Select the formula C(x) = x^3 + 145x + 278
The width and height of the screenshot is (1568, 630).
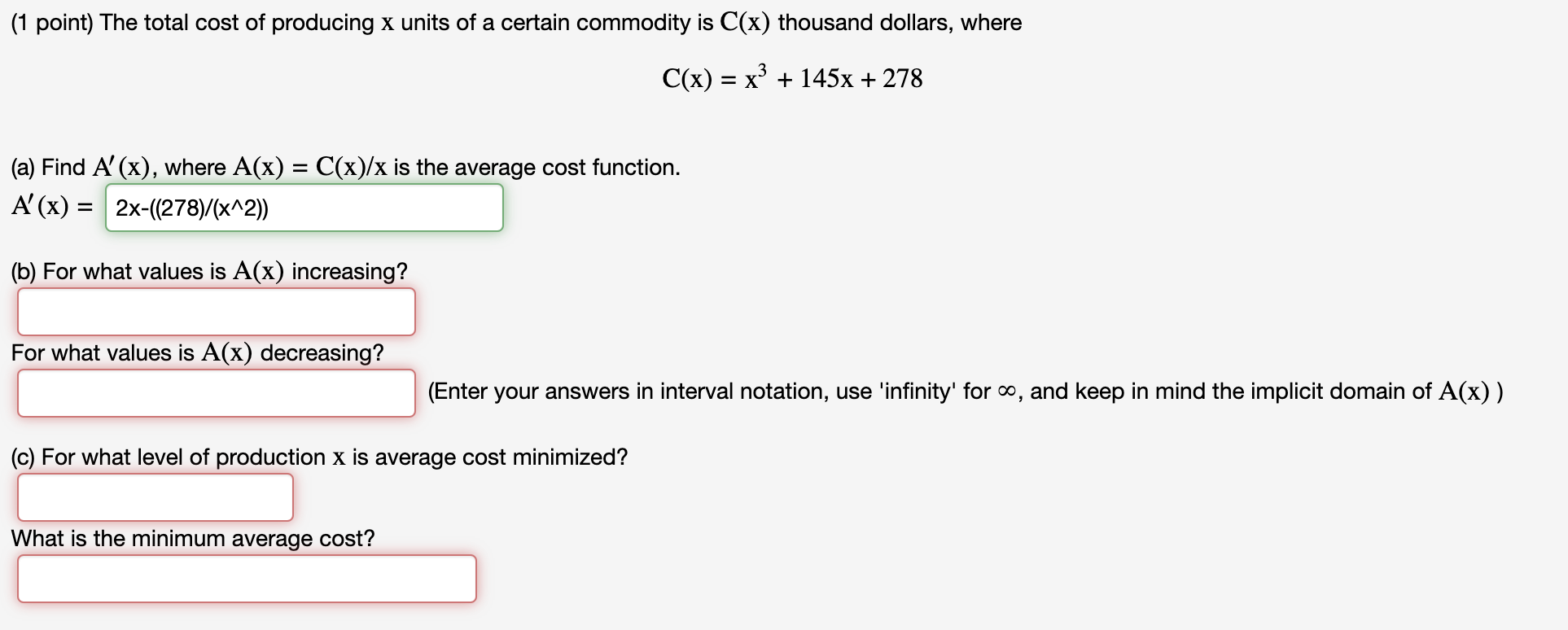[792, 77]
